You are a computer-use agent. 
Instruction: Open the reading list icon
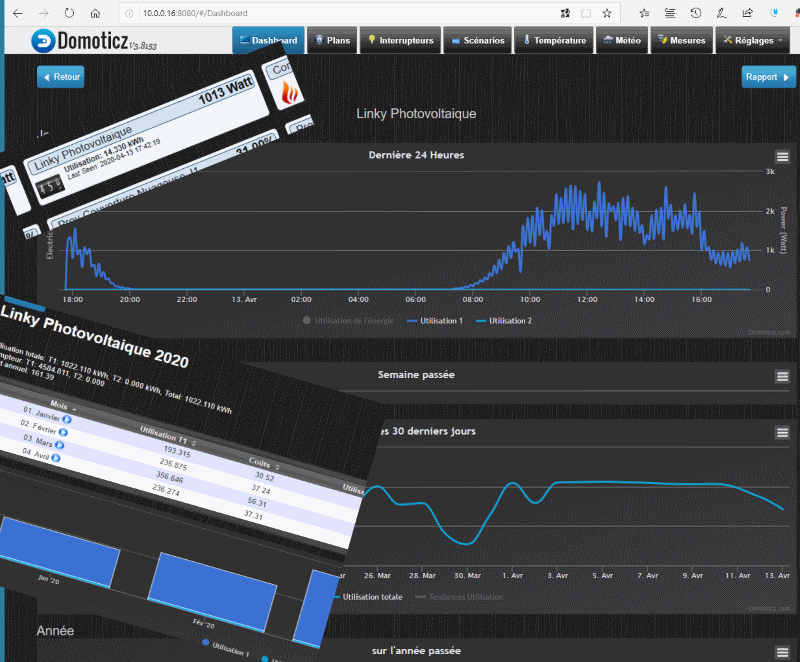(x=670, y=13)
